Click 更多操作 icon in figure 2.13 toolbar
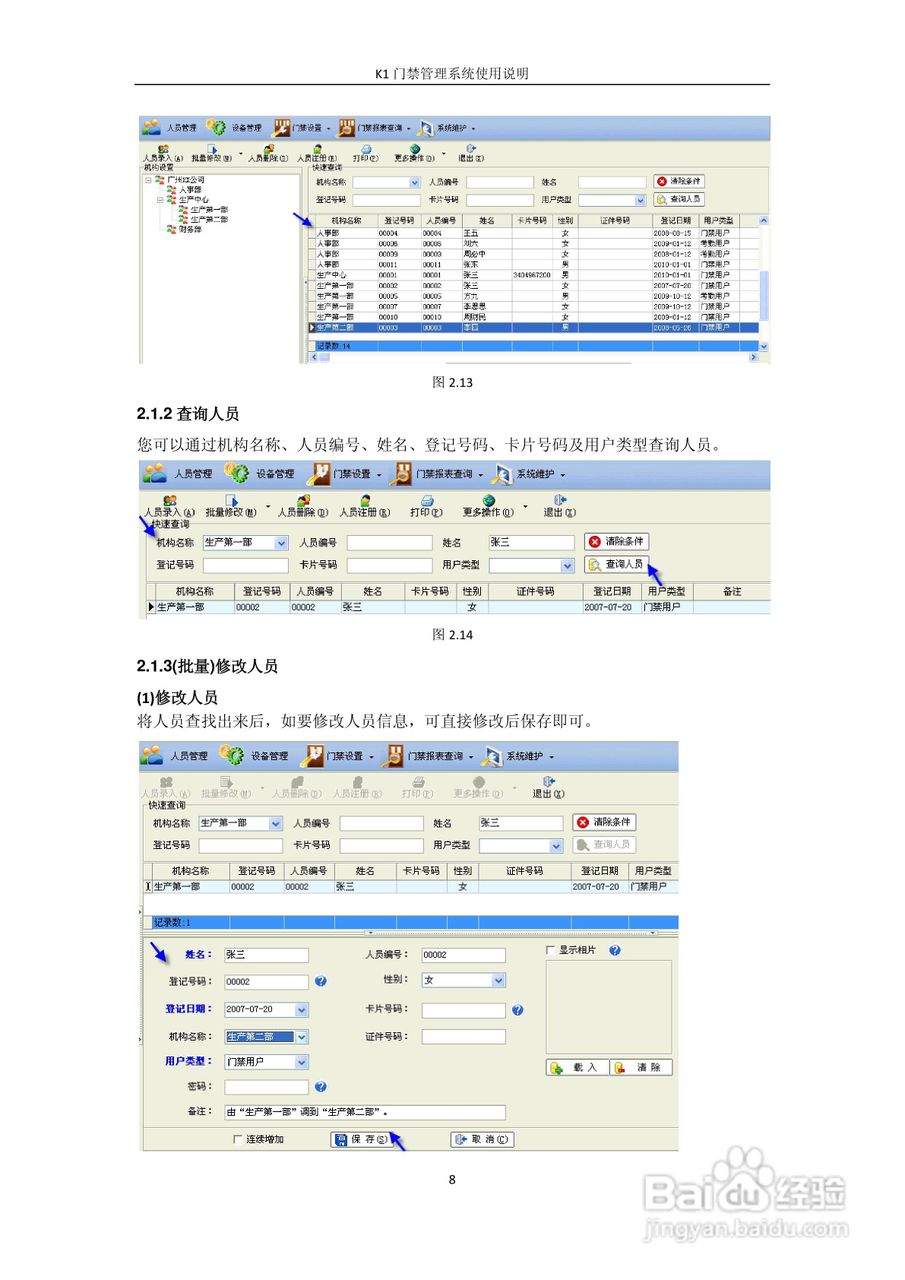Image resolution: width=905 pixels, height=1280 pixels. pyautogui.click(x=417, y=148)
